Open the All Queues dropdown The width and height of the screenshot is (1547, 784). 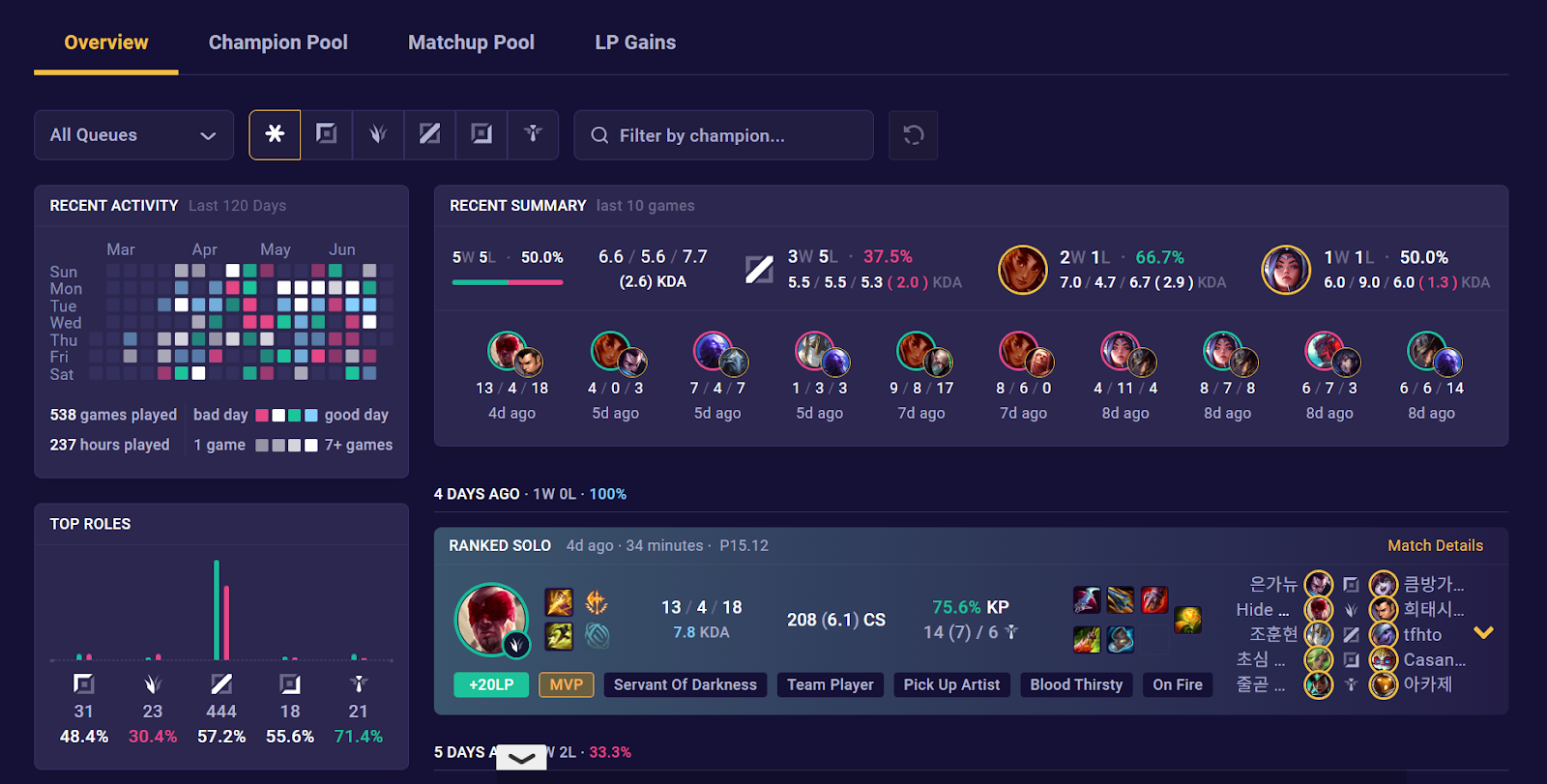pos(133,135)
